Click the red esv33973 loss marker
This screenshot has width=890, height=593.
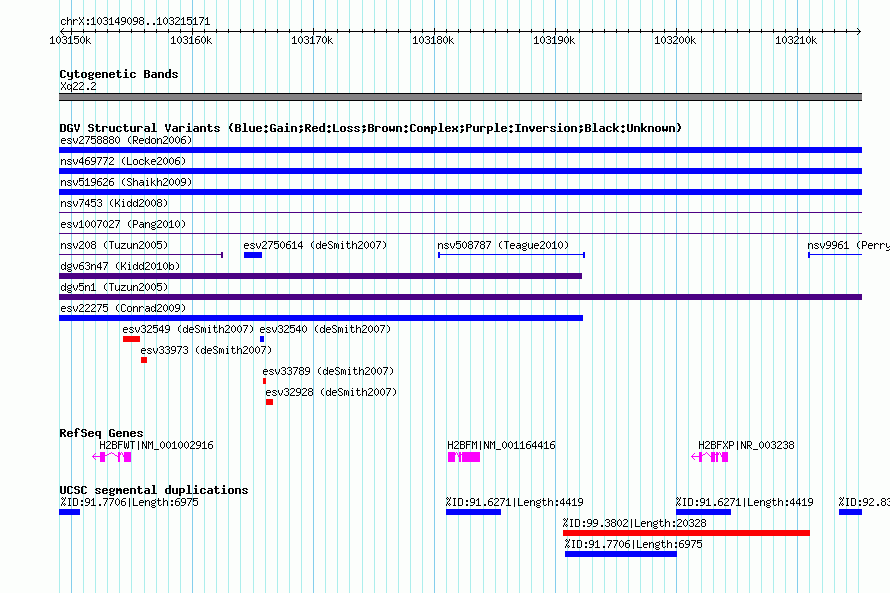click(144, 360)
